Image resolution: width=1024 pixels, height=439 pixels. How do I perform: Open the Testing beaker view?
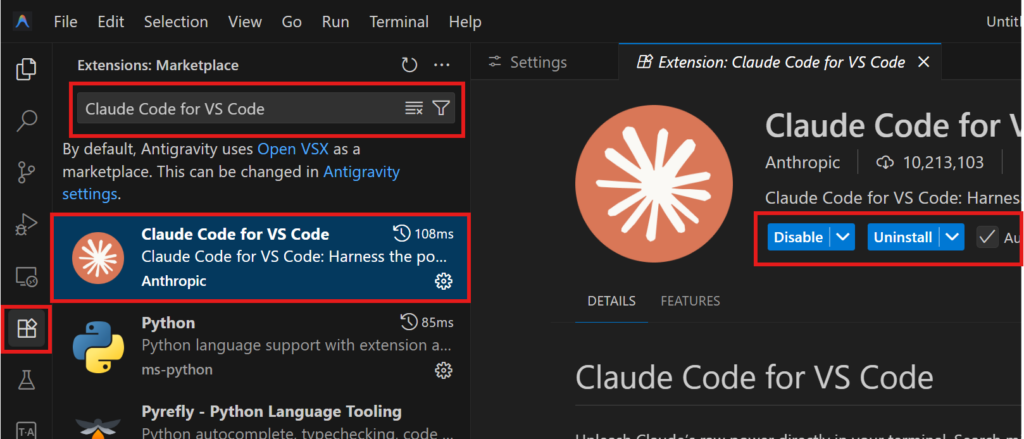pyautogui.click(x=26, y=380)
